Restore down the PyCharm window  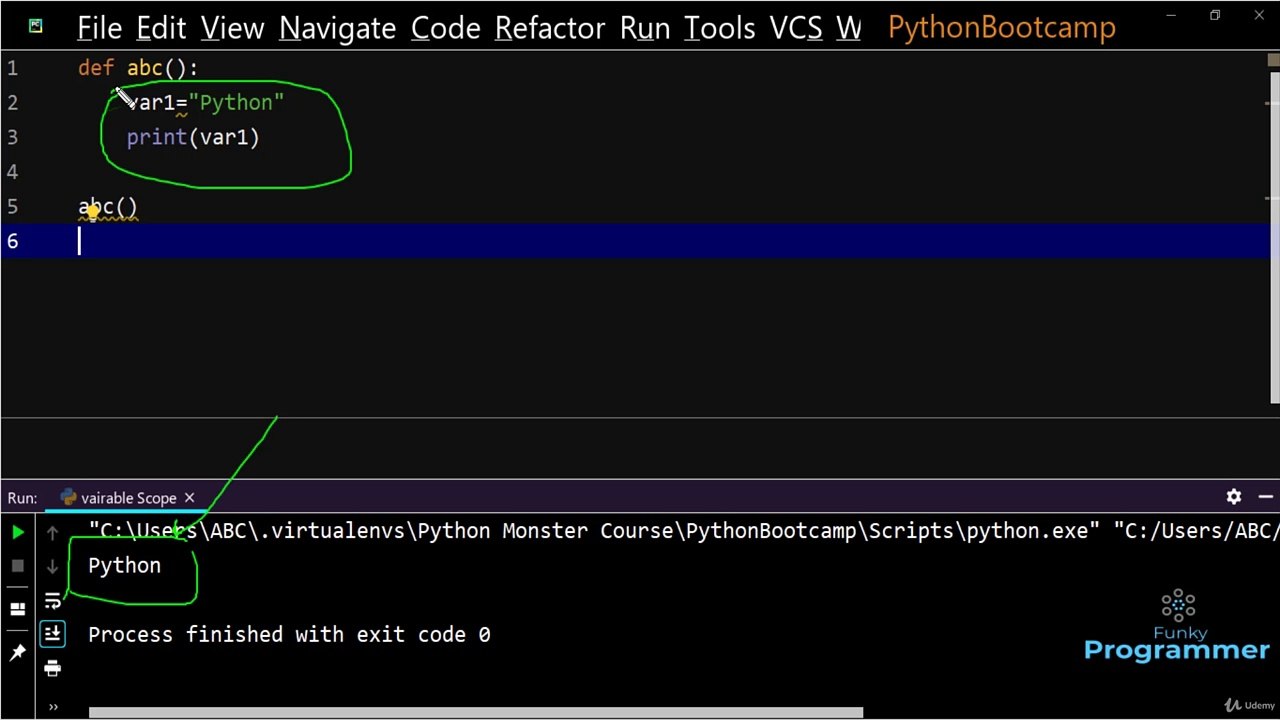click(x=1215, y=15)
